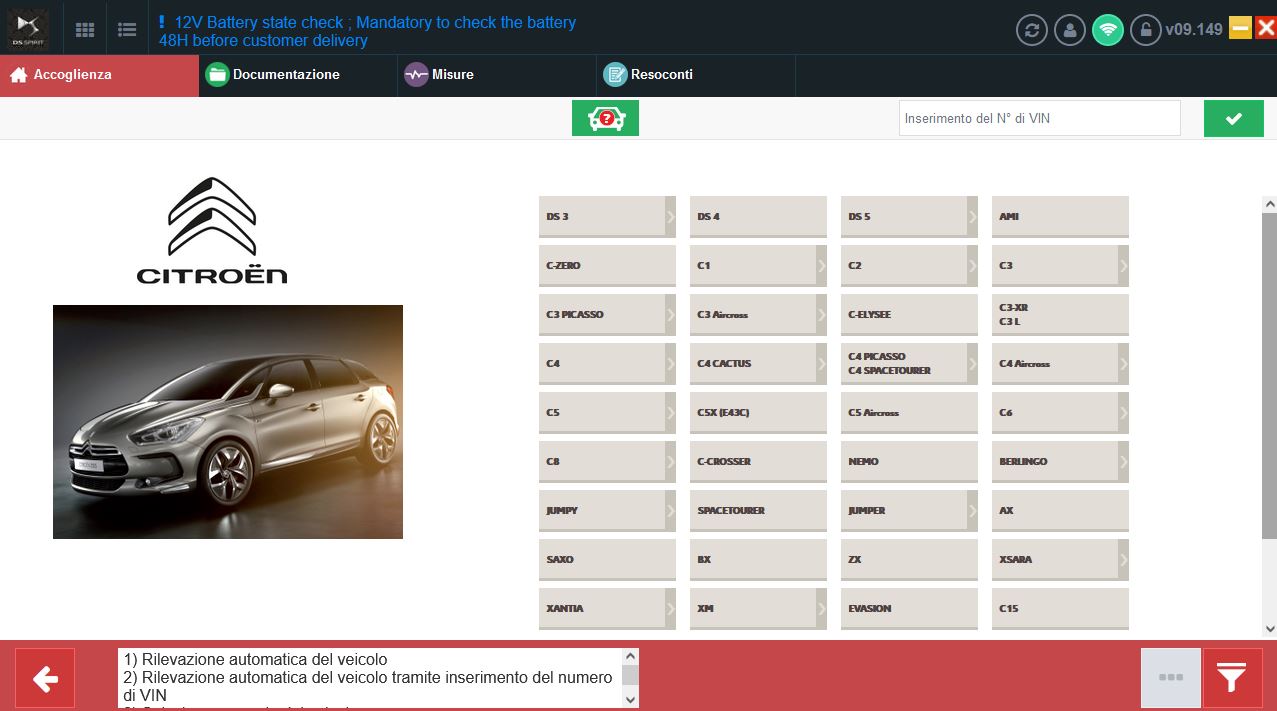Screen dimensions: 1277x711
Task: Expand the C3 submenu chevron
Action: coord(1123,266)
